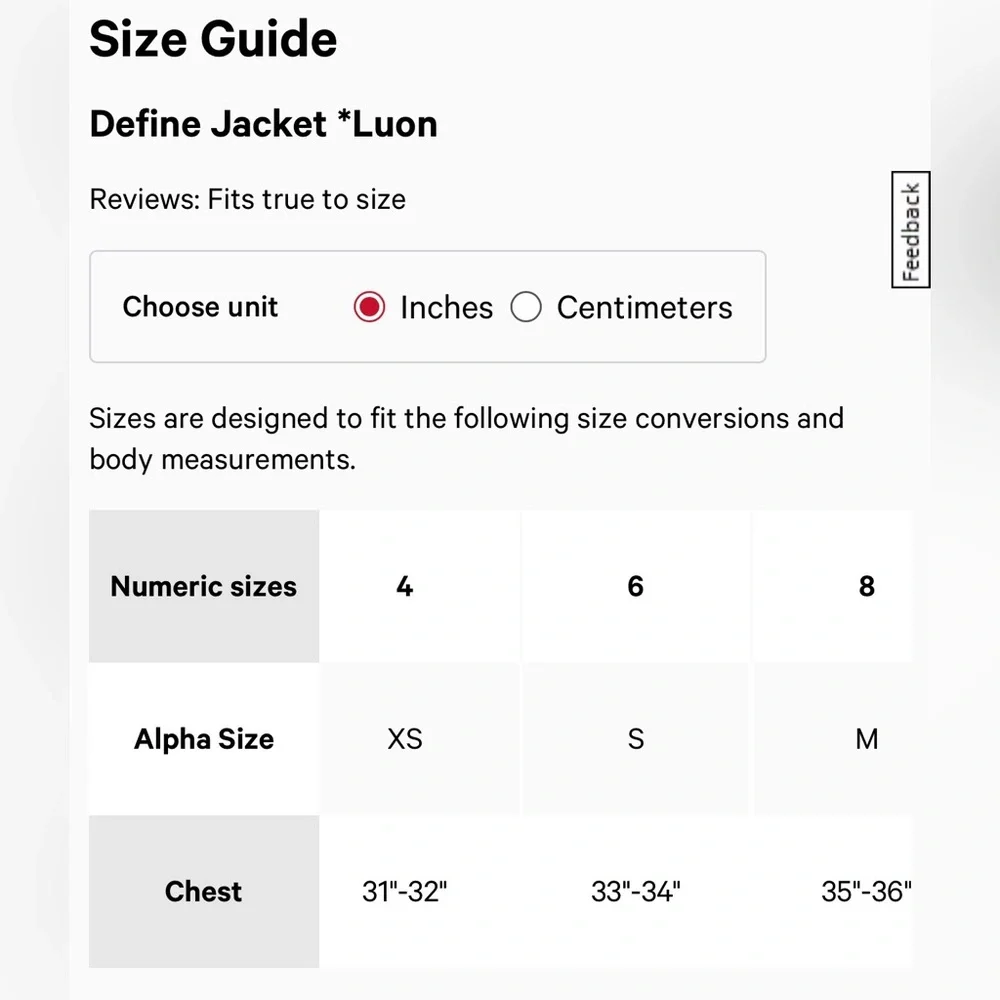Click the reviews fit note text

click(248, 199)
